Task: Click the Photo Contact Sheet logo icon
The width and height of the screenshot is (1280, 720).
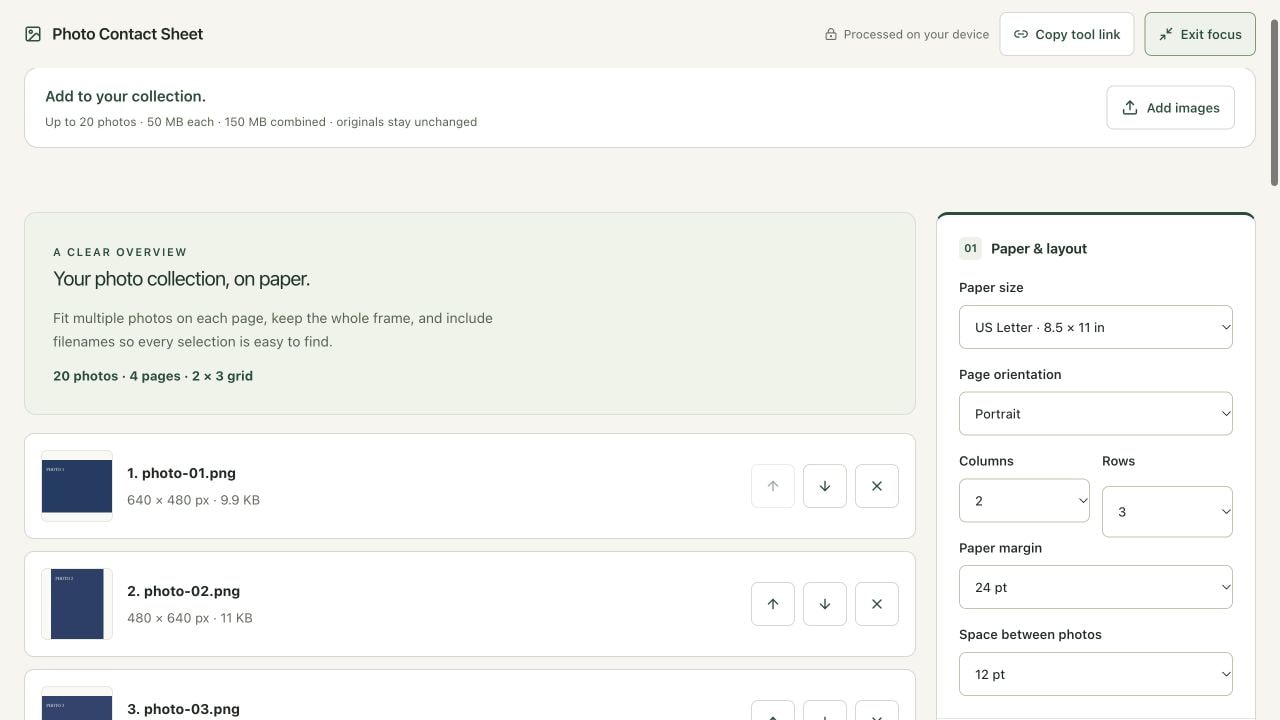Action: (33, 34)
